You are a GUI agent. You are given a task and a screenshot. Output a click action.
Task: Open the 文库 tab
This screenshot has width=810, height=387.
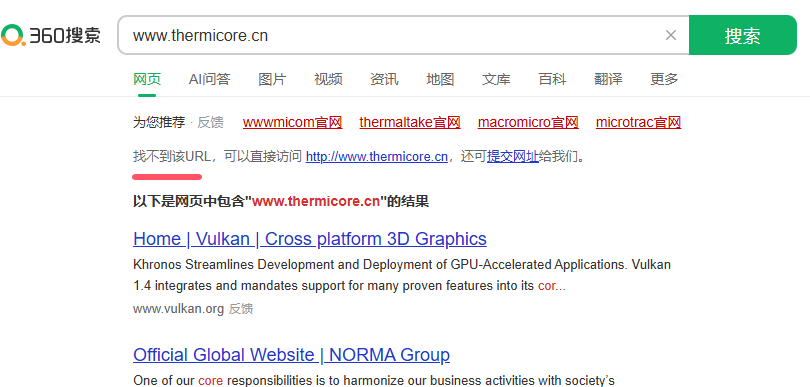pos(496,79)
